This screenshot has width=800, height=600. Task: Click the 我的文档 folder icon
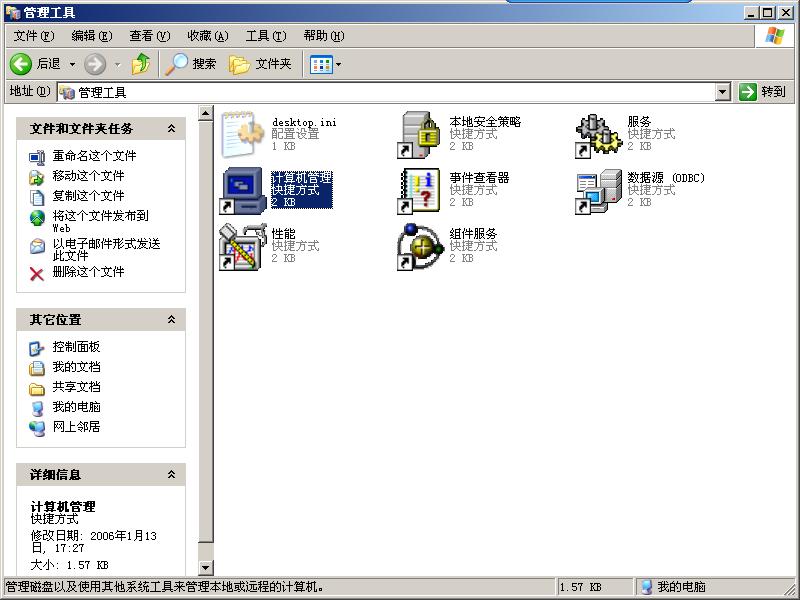[37, 368]
